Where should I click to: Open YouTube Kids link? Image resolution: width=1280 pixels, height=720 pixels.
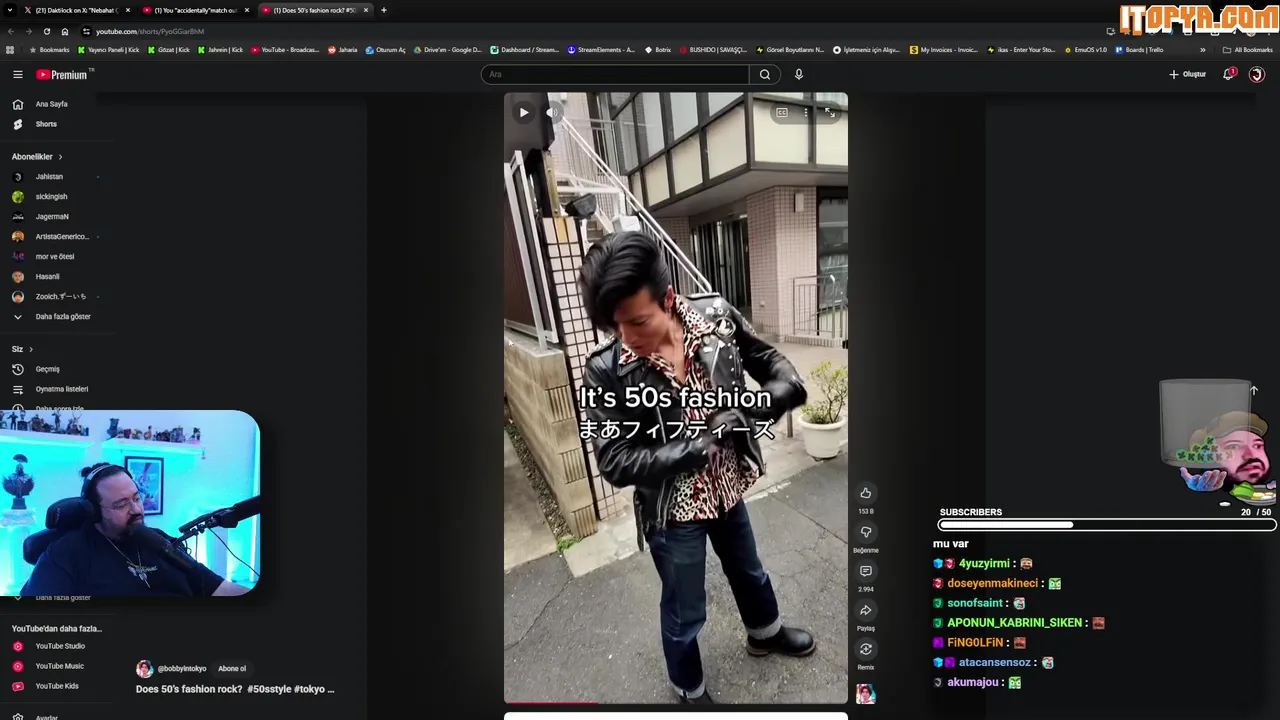pyautogui.click(x=58, y=686)
